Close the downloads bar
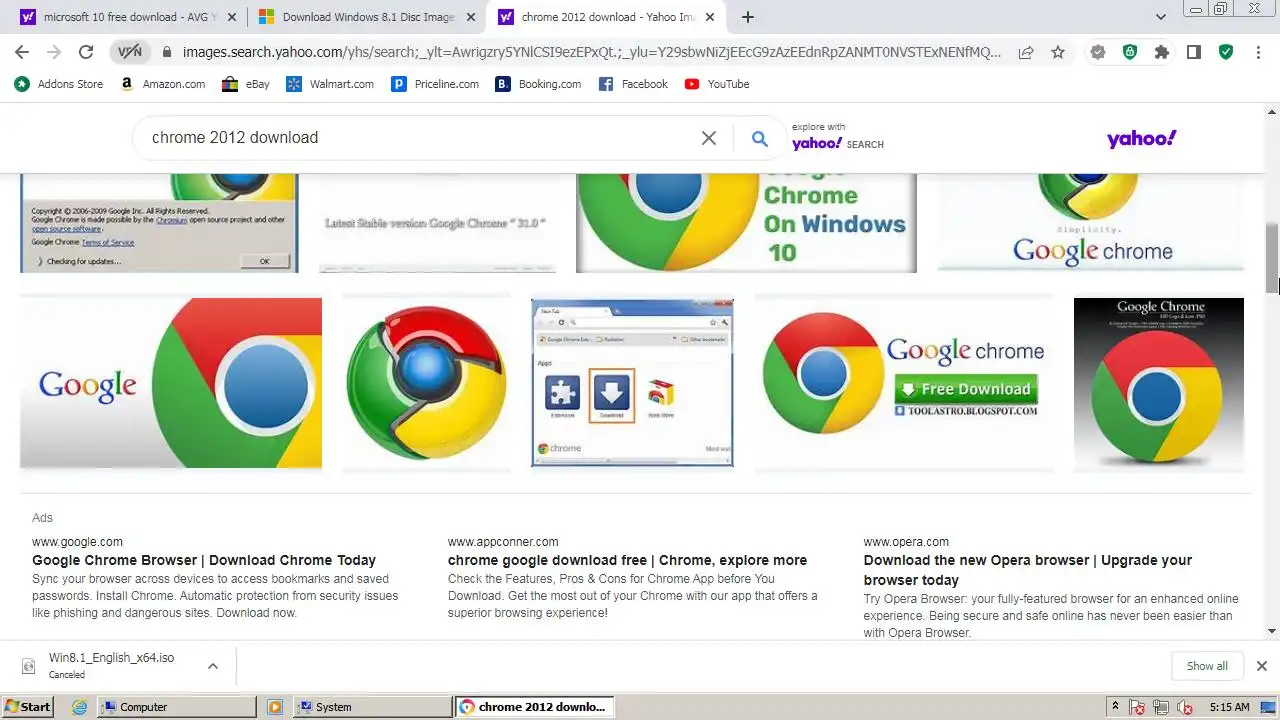 tap(1262, 666)
